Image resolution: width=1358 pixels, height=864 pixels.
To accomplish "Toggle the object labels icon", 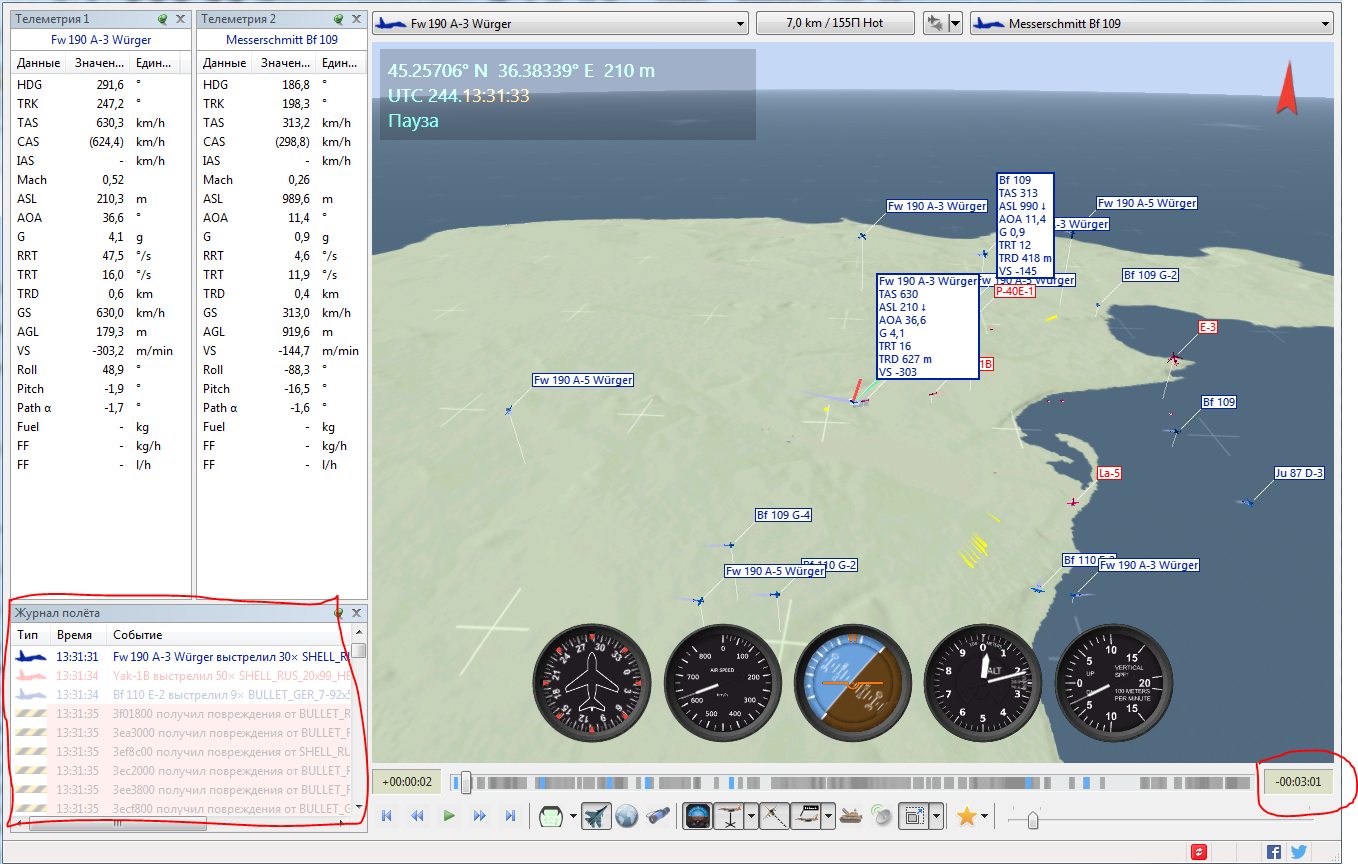I will click(x=805, y=816).
